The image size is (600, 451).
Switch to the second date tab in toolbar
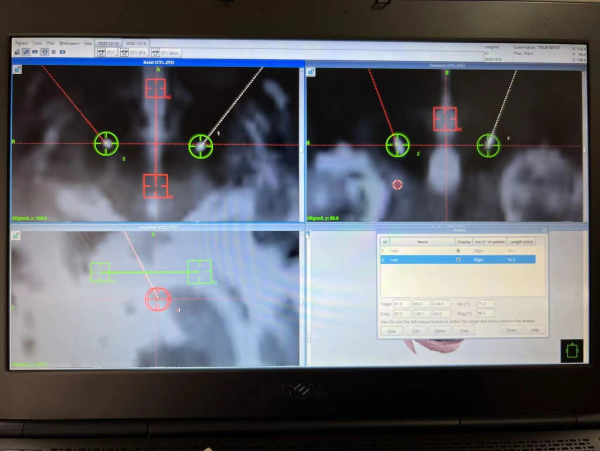pyautogui.click(x=134, y=43)
